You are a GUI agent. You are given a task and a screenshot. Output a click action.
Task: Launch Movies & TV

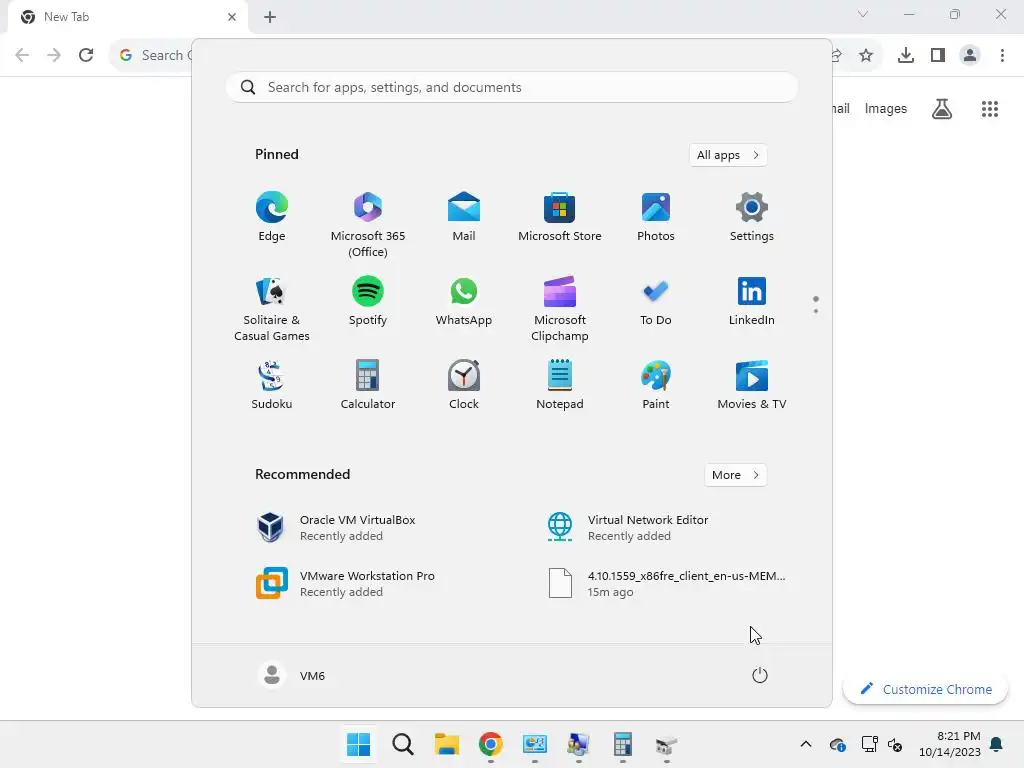click(x=752, y=384)
